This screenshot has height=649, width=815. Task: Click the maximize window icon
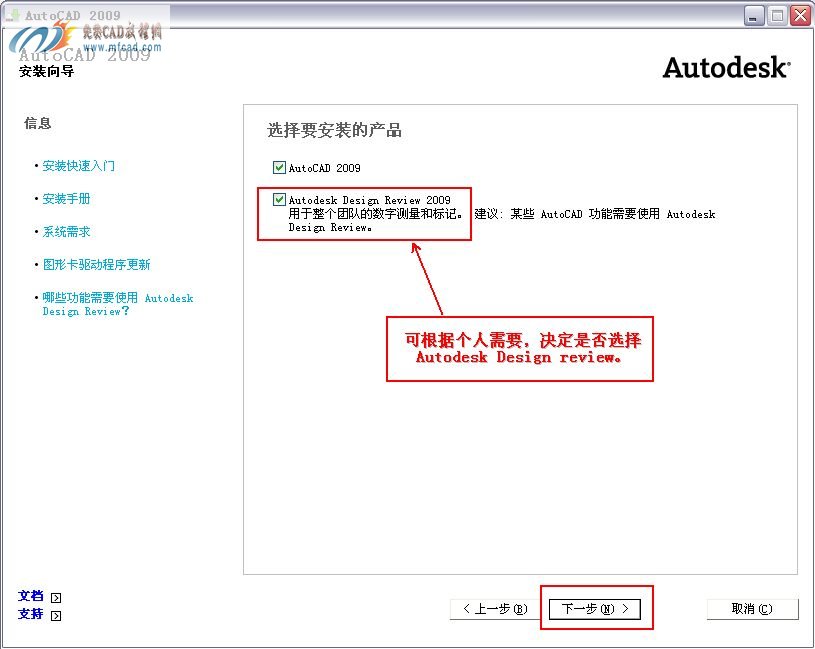(x=778, y=16)
